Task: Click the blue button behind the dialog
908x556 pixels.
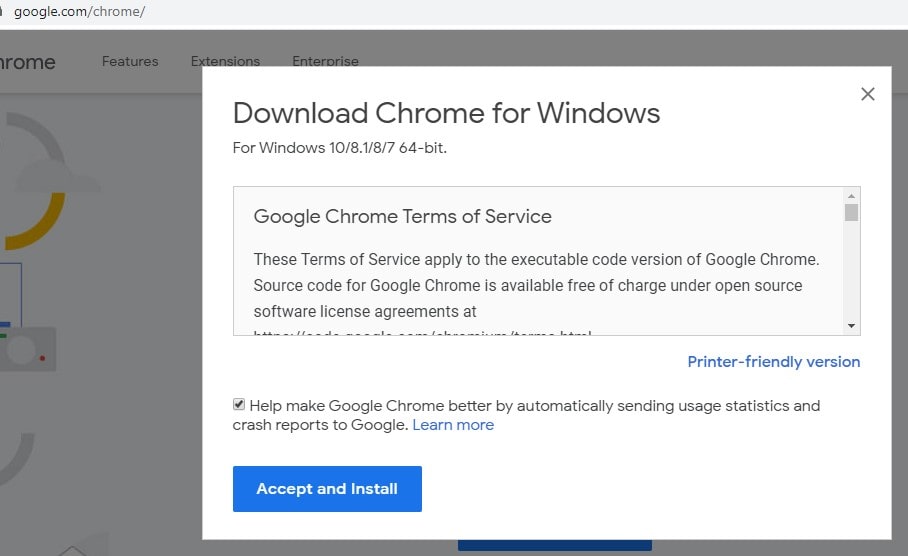Action: 554,546
